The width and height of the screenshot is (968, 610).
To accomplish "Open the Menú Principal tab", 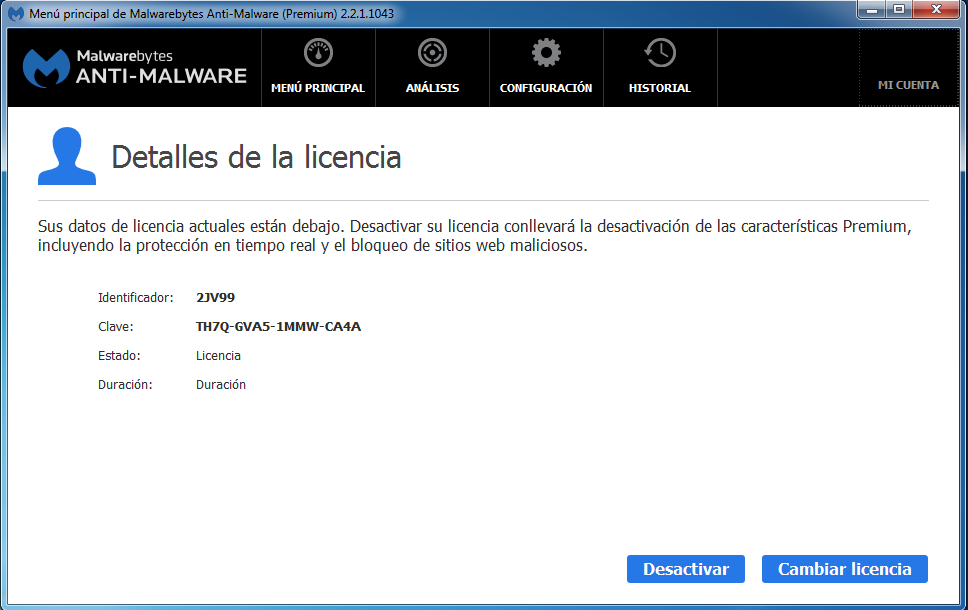I will (318, 68).
